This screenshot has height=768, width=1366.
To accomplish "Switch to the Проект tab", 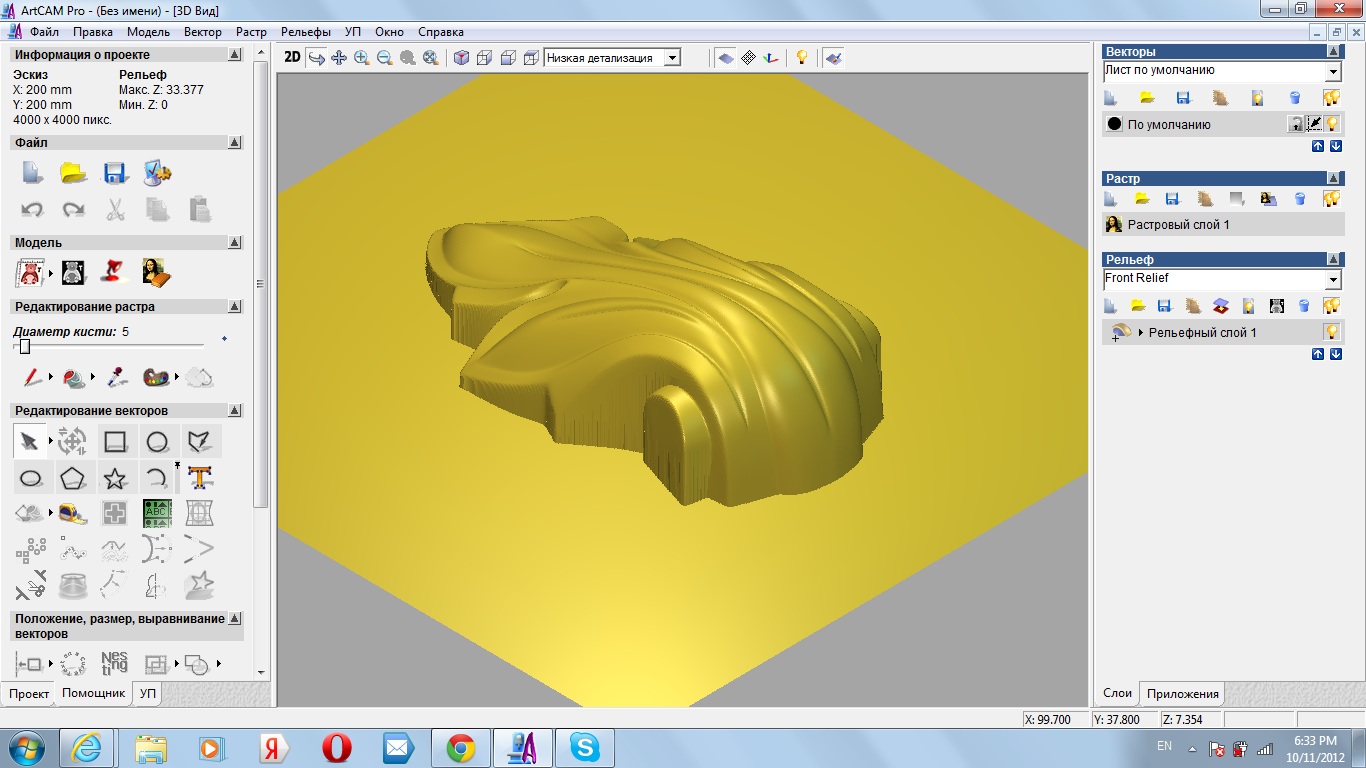I will pyautogui.click(x=29, y=693).
